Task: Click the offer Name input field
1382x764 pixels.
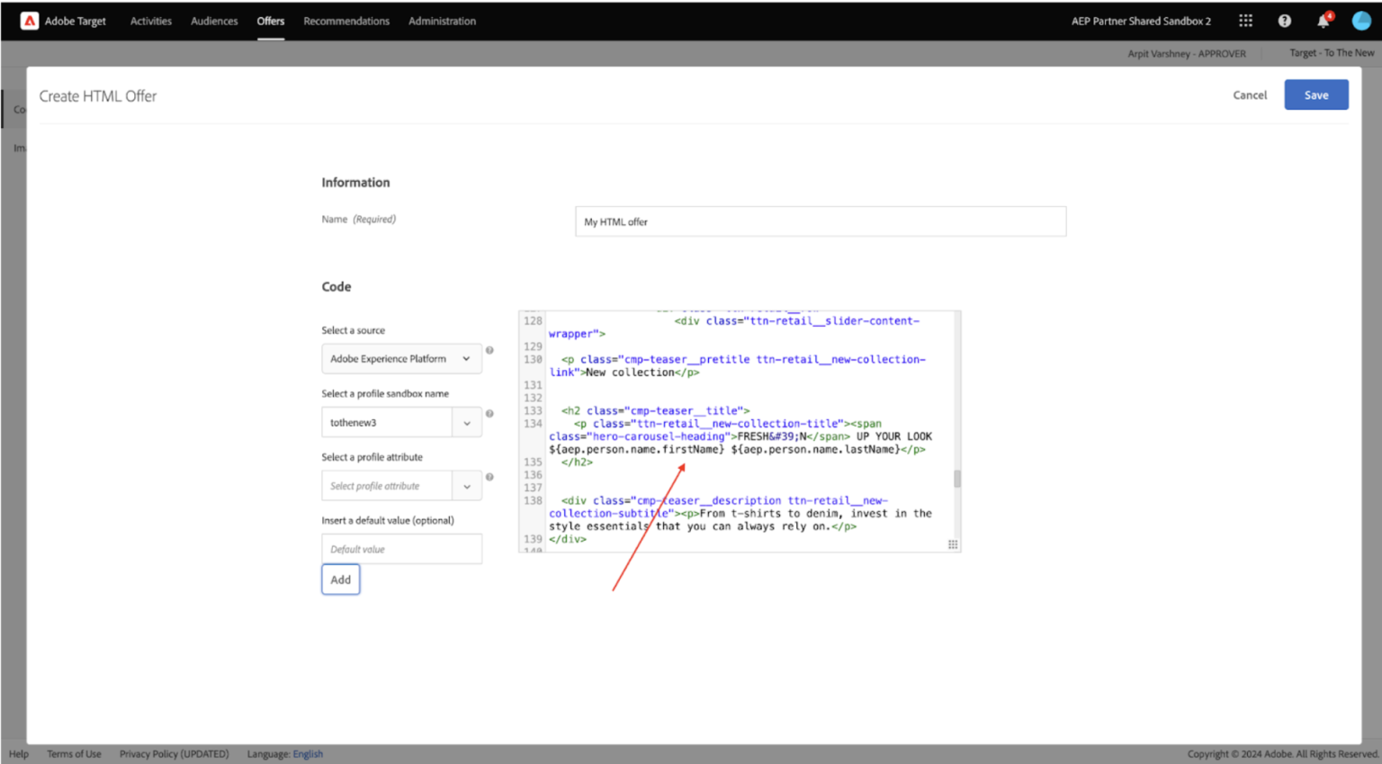Action: tap(820, 221)
